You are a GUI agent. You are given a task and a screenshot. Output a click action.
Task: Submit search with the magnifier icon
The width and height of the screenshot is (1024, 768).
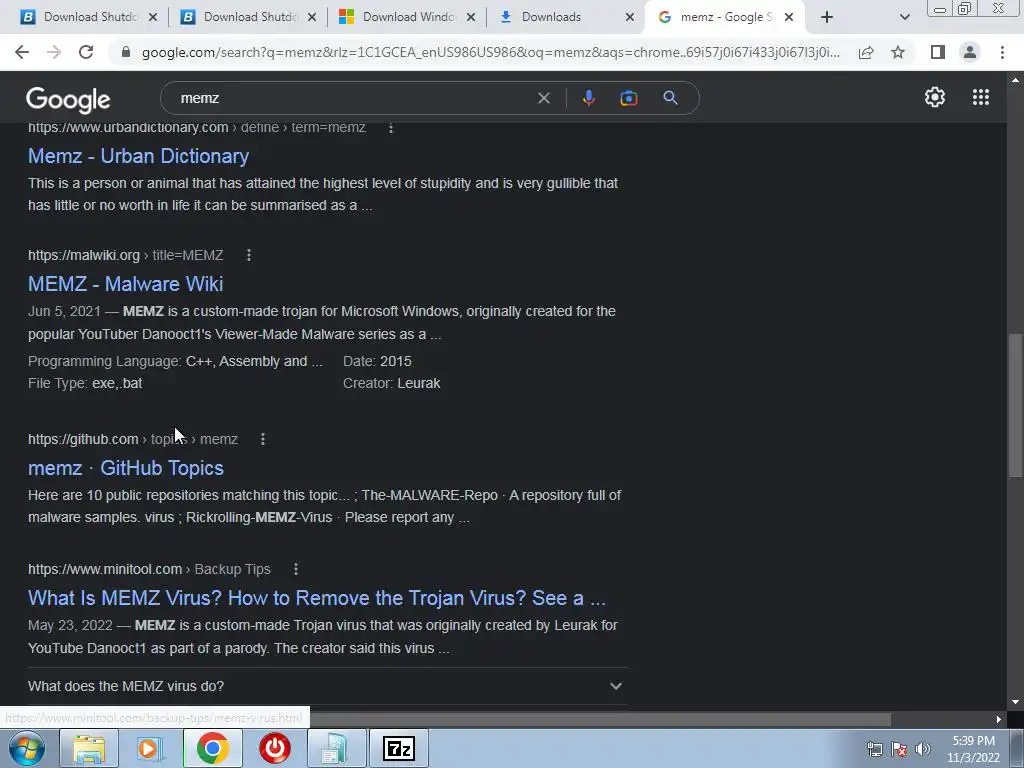670,98
